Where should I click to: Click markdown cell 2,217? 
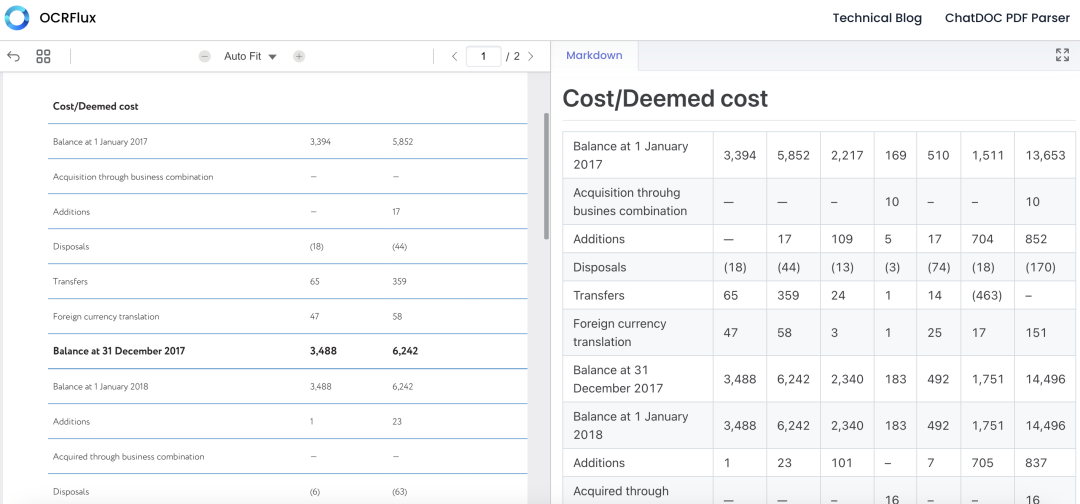click(847, 156)
